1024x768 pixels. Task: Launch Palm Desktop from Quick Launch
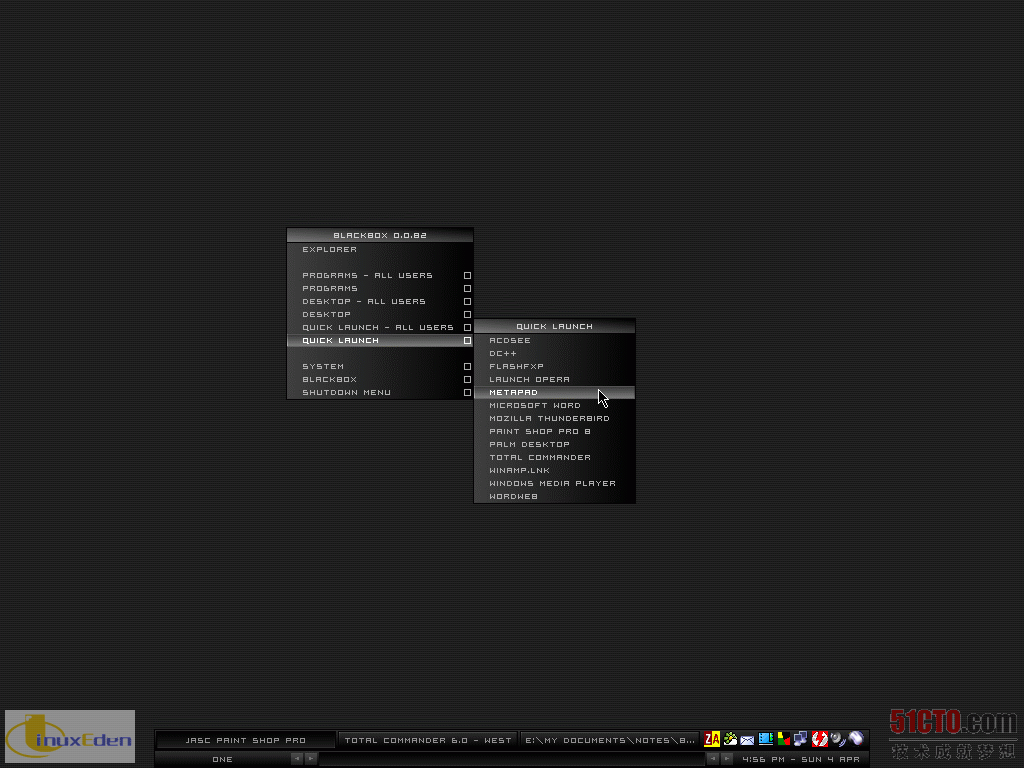pos(554,445)
